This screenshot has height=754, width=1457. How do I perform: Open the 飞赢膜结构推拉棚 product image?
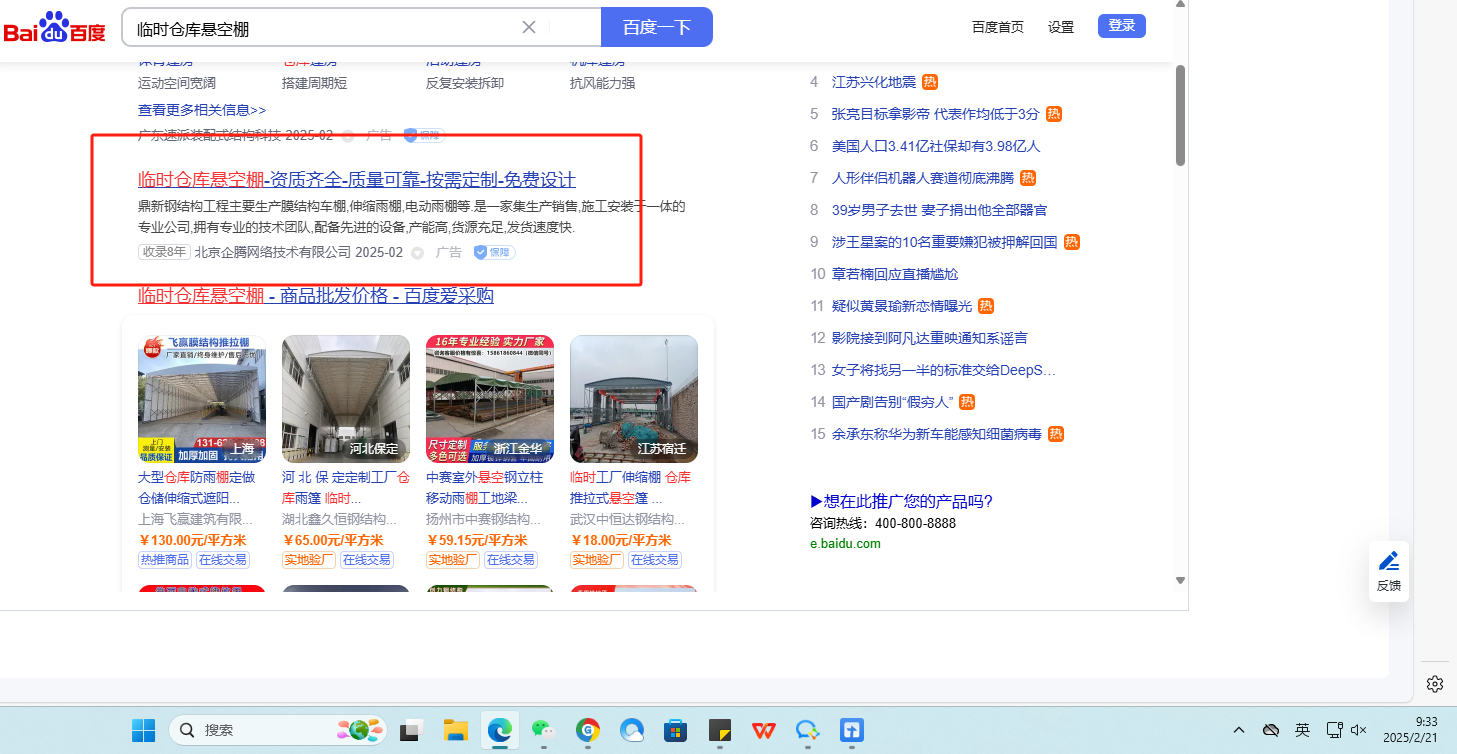coord(202,399)
